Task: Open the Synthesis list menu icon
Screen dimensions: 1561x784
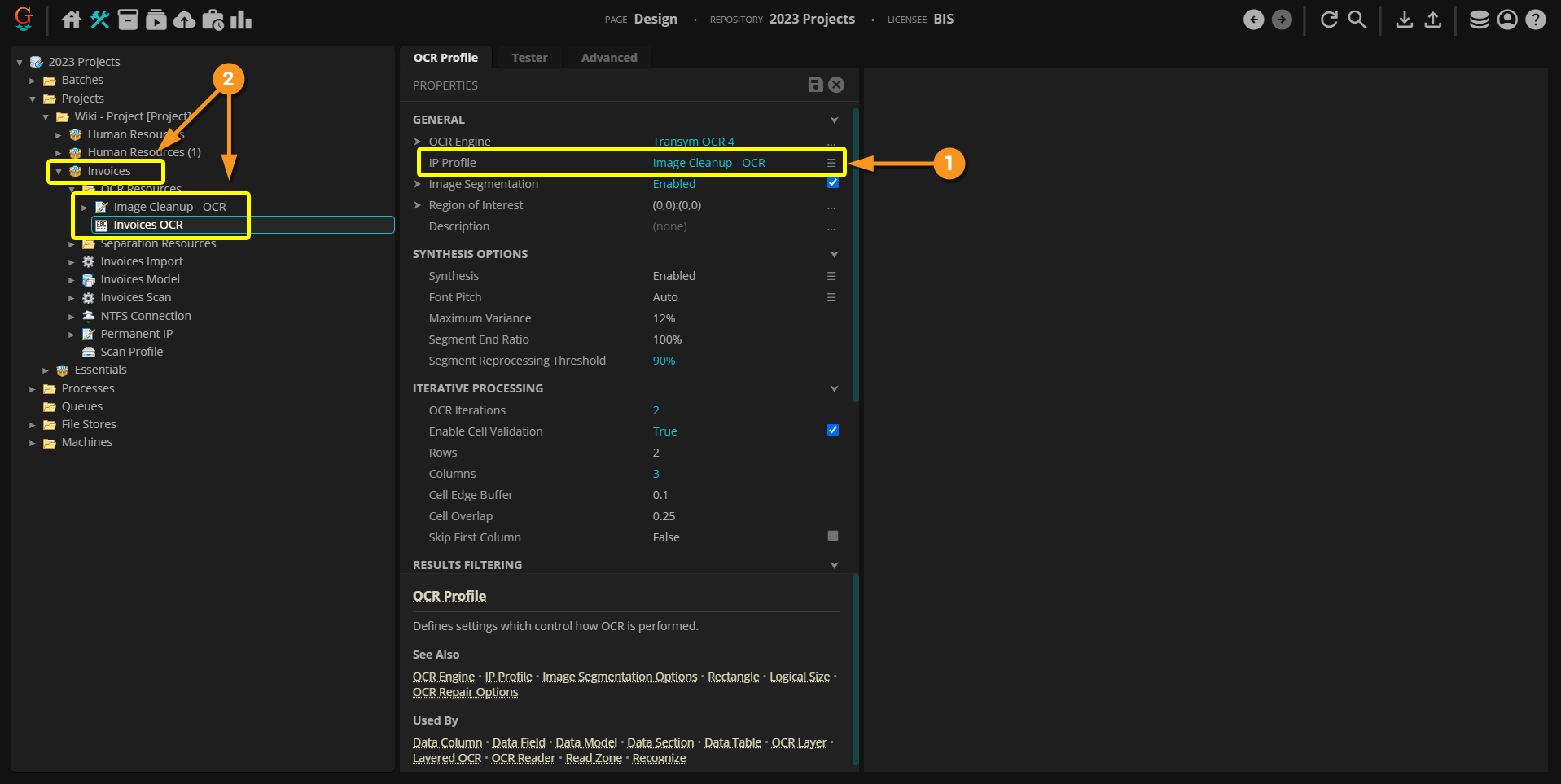Action: pos(831,276)
